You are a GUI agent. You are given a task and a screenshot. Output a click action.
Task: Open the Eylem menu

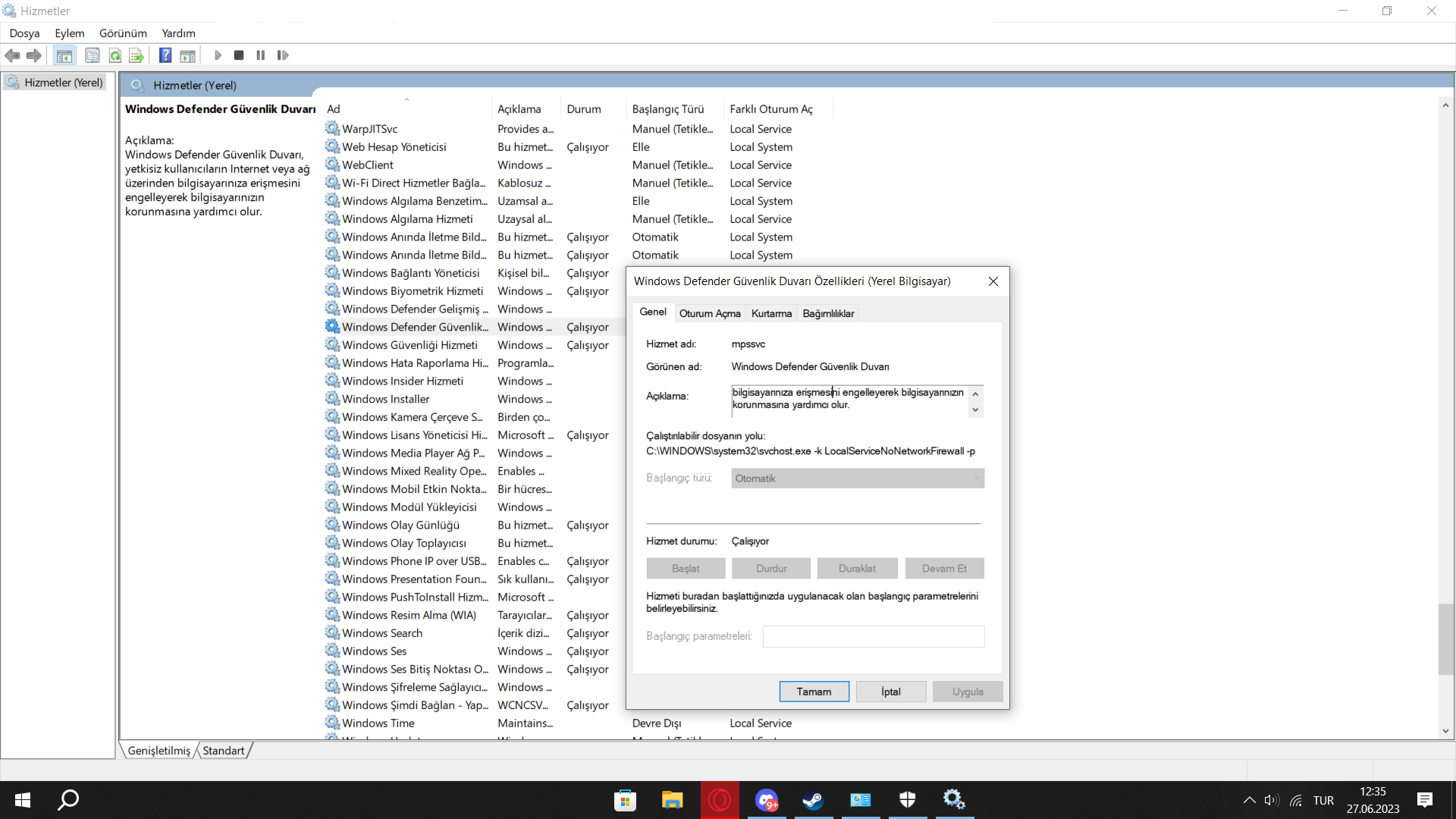coord(69,33)
